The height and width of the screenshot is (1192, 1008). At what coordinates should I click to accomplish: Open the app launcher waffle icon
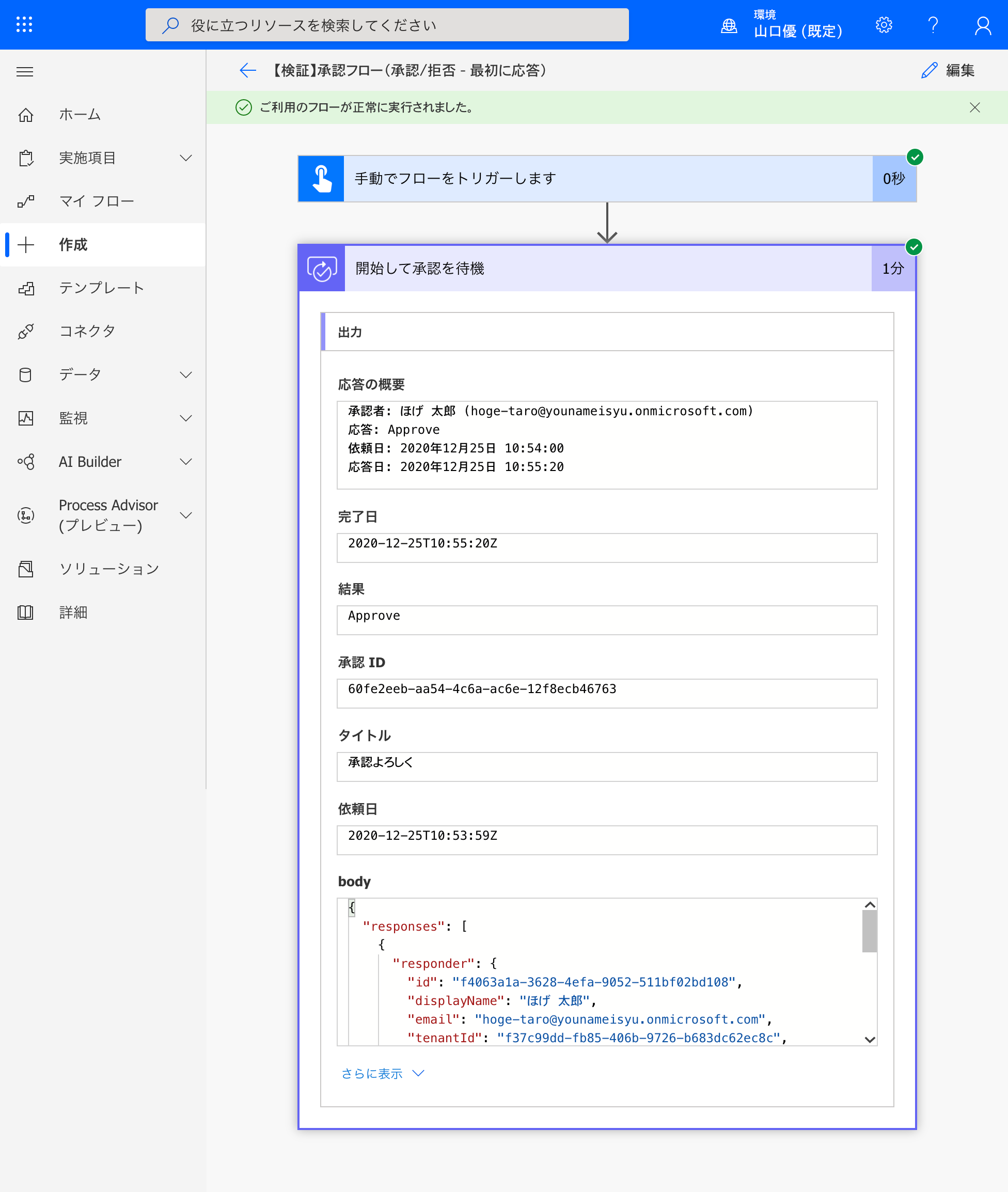24,25
